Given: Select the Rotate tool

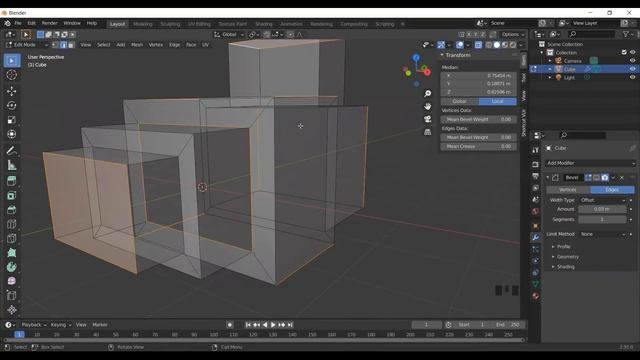Looking at the screenshot, I should point(12,105).
